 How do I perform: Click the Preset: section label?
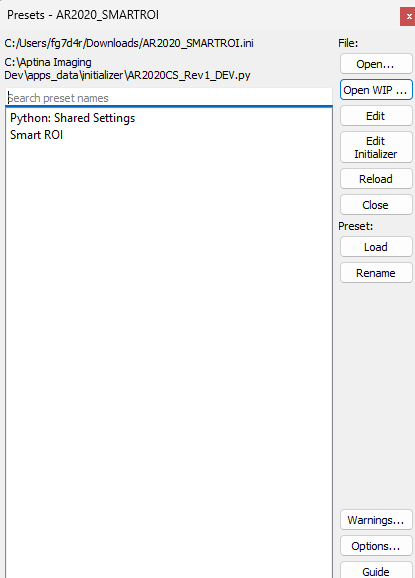tap(356, 226)
